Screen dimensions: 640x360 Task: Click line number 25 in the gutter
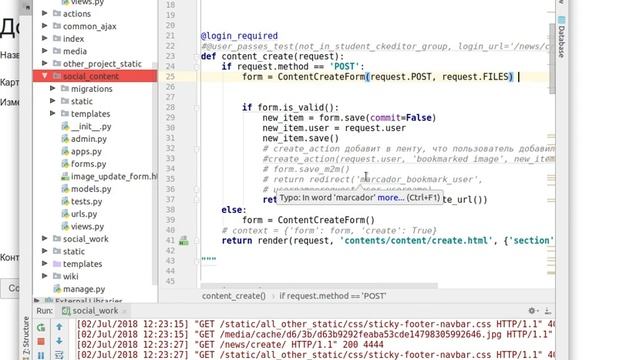point(170,76)
